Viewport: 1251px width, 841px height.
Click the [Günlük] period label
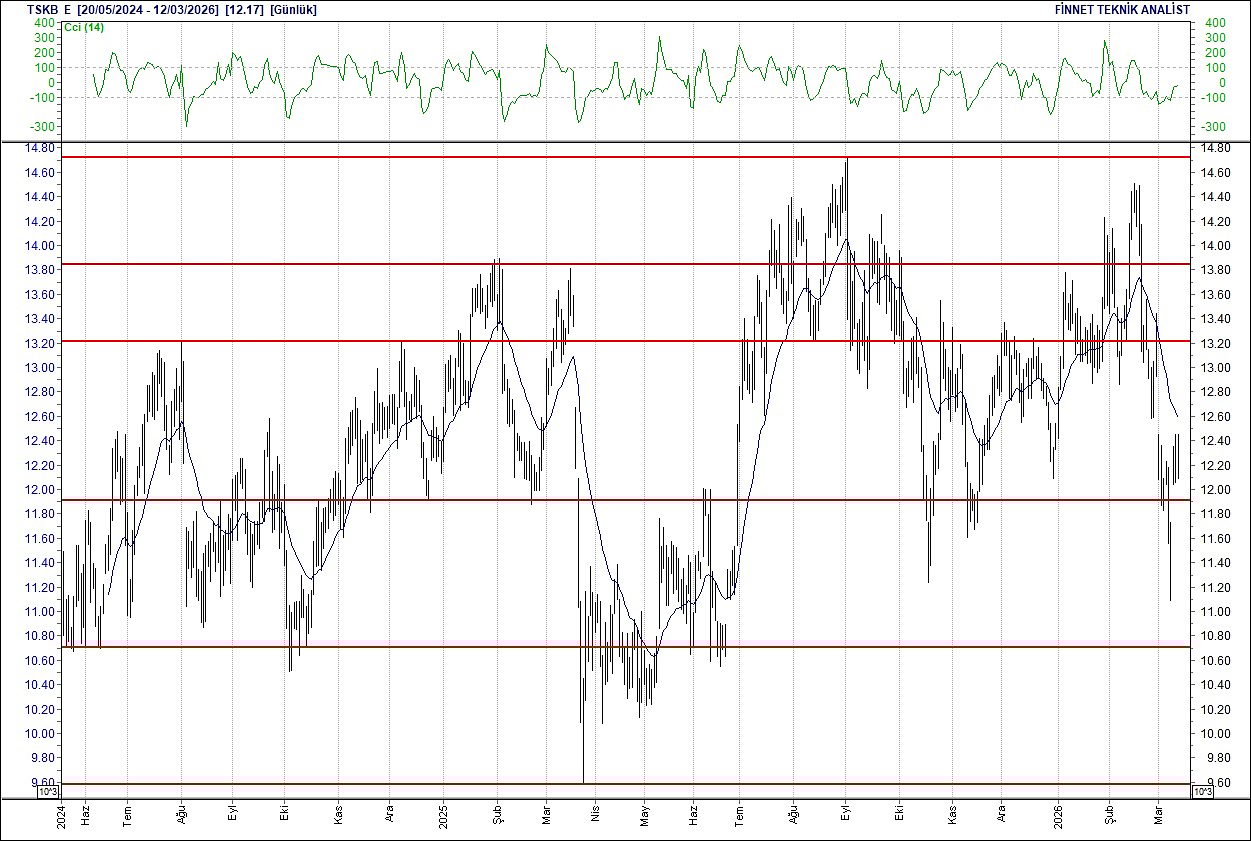[x=295, y=8]
